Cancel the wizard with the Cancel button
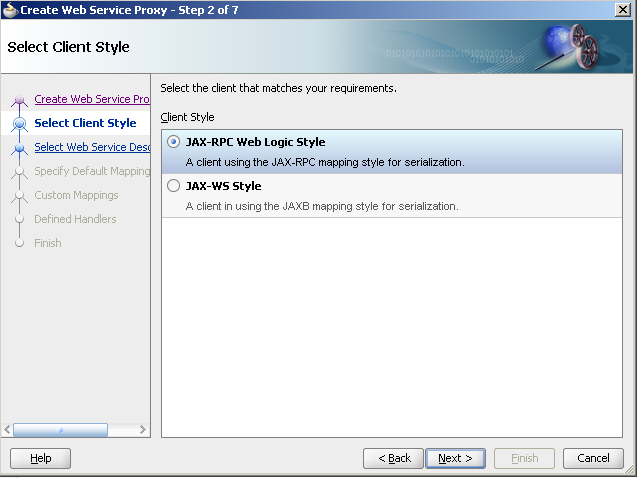The image size is (637, 478). tap(593, 458)
